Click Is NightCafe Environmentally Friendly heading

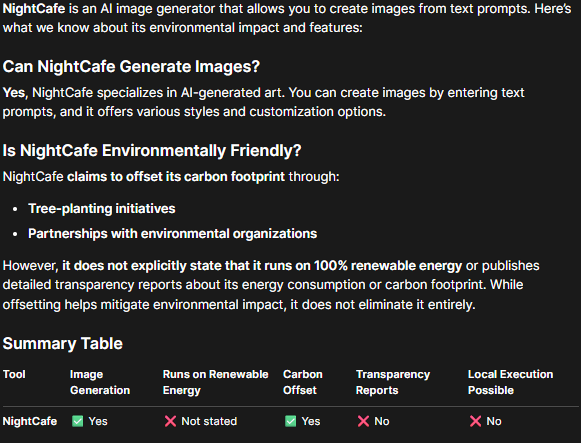click(152, 151)
